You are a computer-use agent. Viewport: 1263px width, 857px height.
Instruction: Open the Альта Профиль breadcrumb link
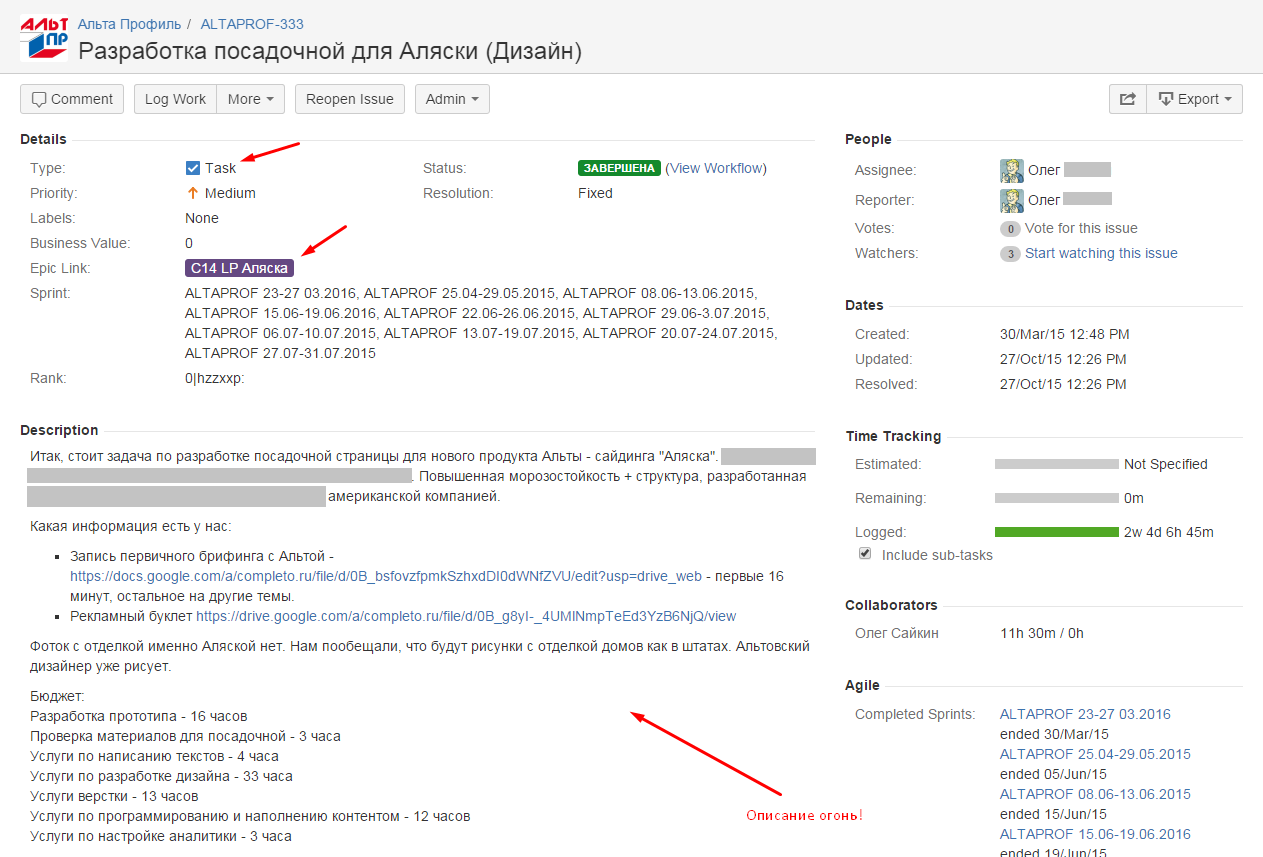[x=129, y=24]
